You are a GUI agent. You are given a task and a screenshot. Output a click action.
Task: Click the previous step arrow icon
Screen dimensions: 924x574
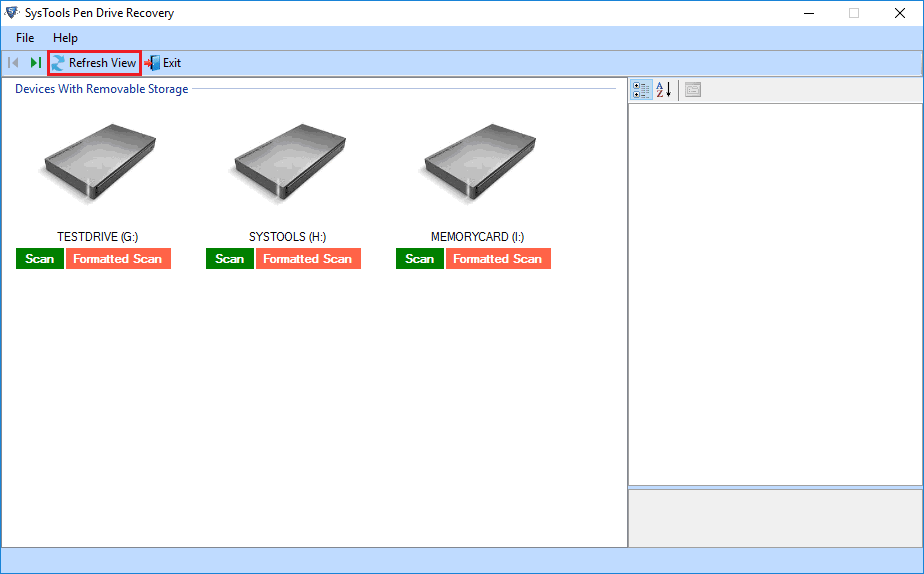click(14, 63)
